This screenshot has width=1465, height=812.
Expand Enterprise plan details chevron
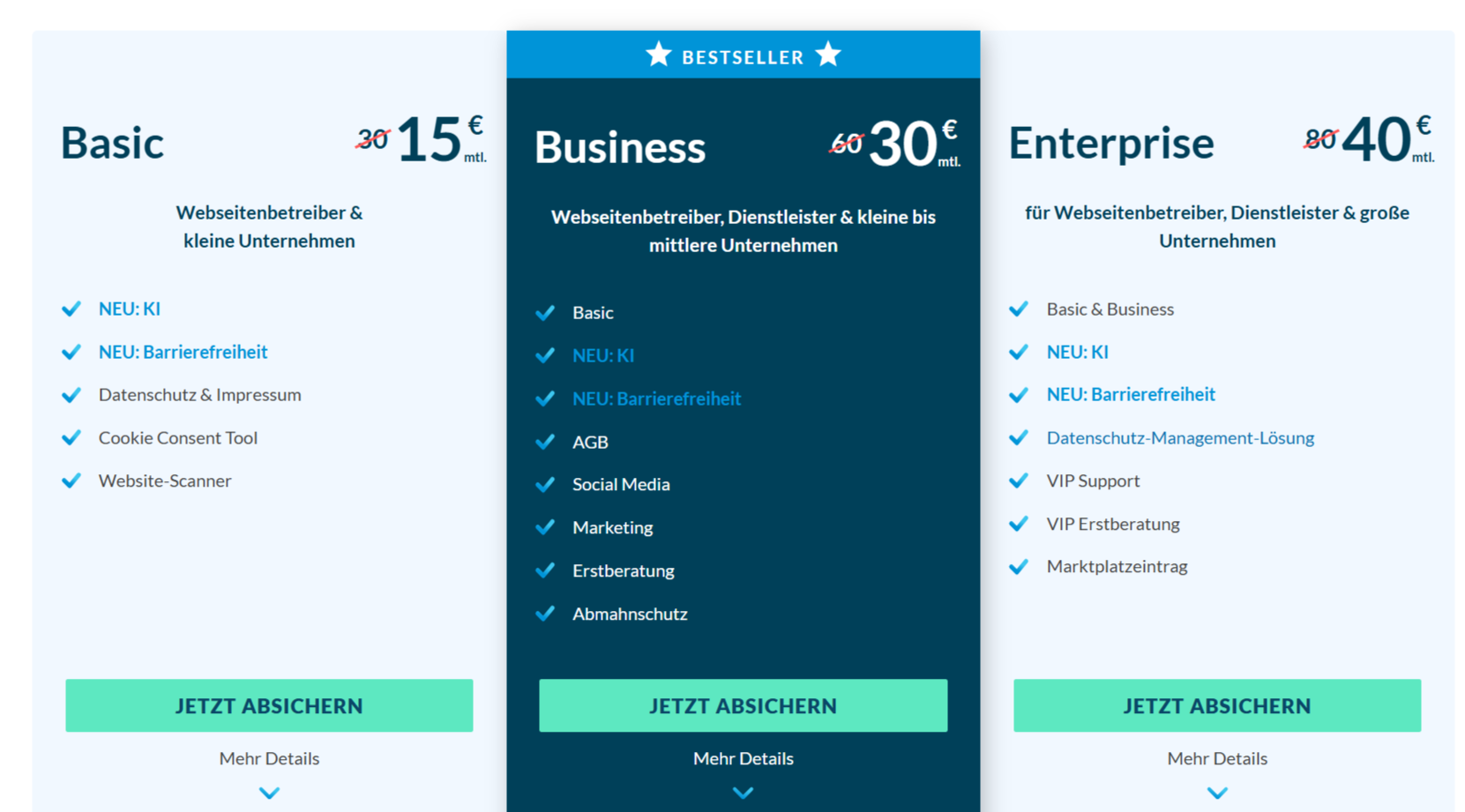pos(1217,793)
